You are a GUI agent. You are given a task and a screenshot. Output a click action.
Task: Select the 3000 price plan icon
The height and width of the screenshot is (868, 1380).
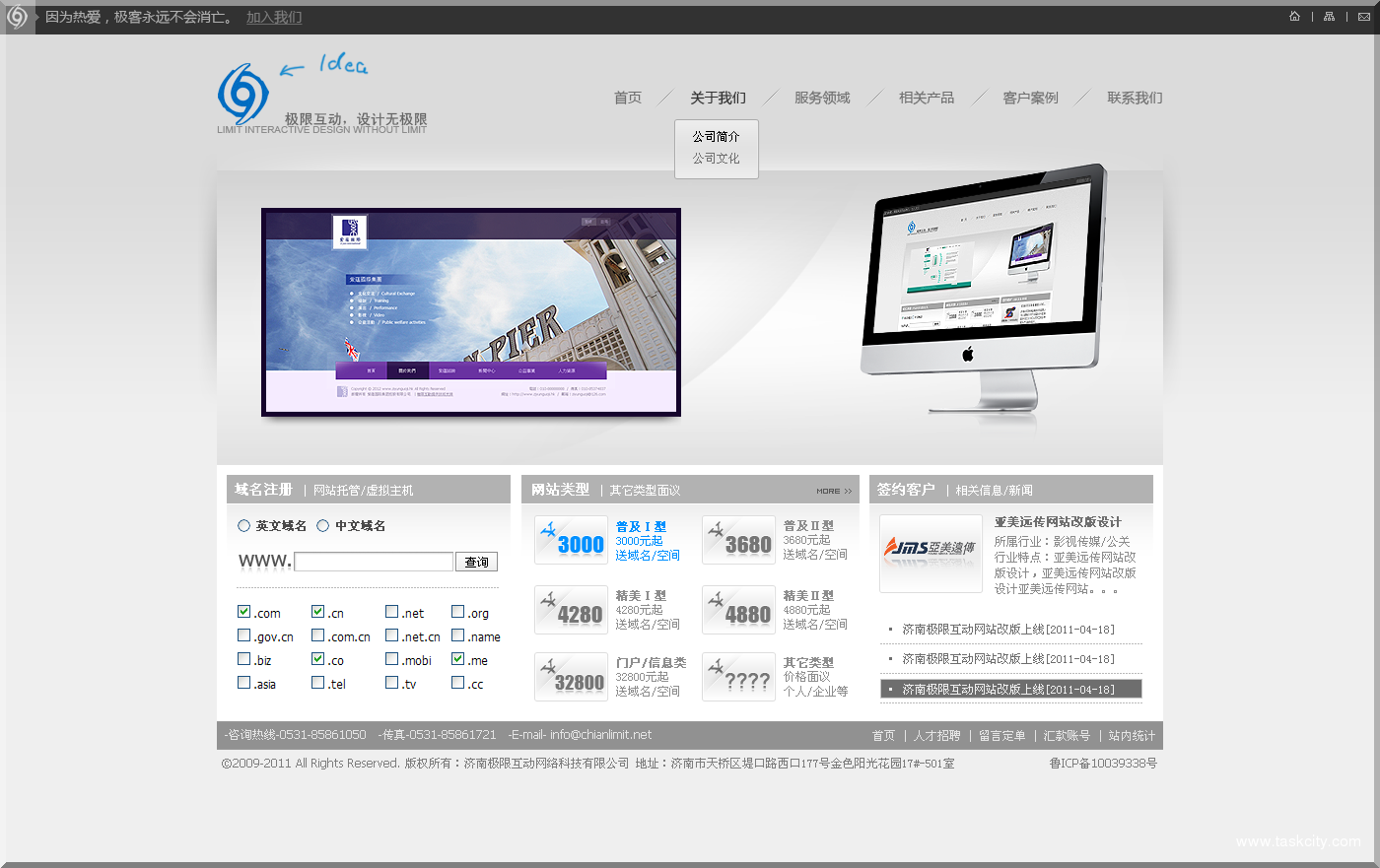click(x=572, y=540)
